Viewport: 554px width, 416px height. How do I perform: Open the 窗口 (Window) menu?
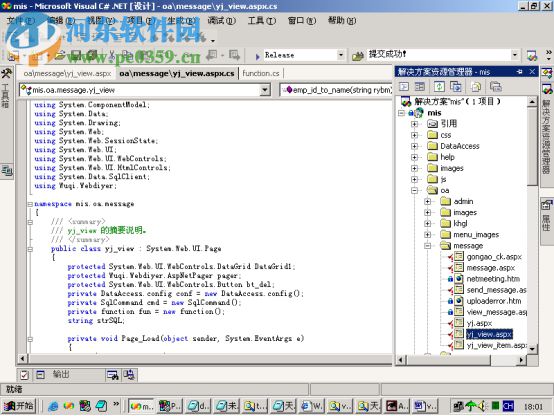[x=302, y=20]
